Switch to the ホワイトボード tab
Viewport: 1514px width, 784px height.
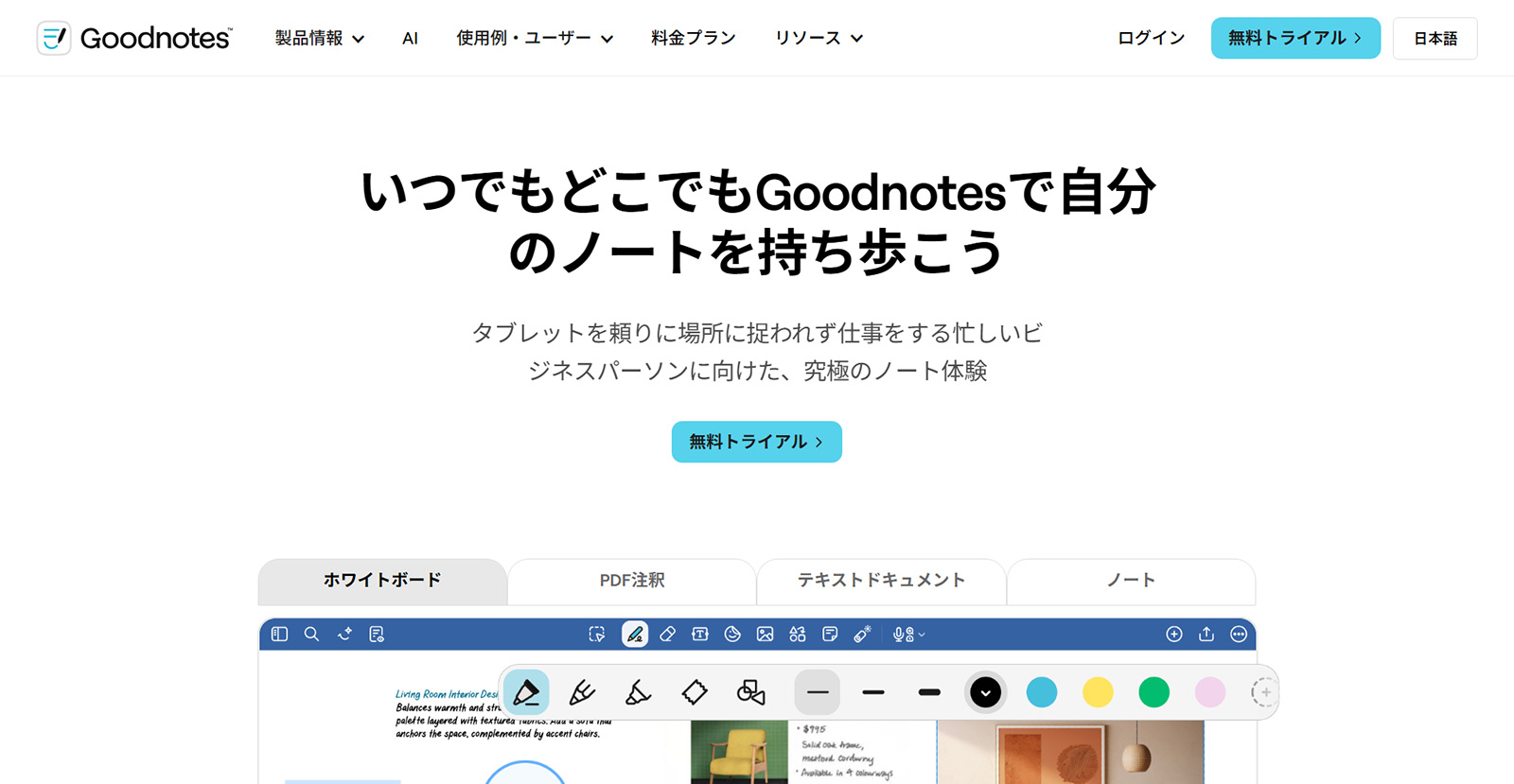pos(382,581)
